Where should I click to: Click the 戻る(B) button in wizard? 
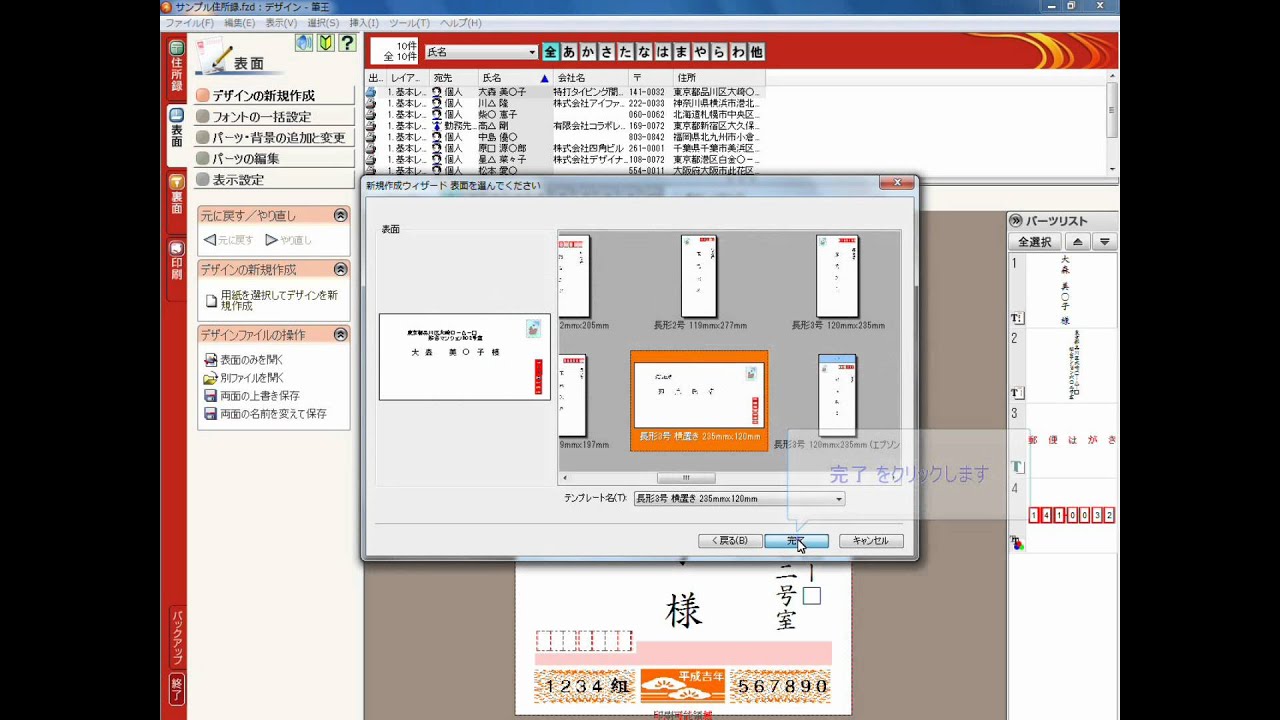tap(729, 541)
